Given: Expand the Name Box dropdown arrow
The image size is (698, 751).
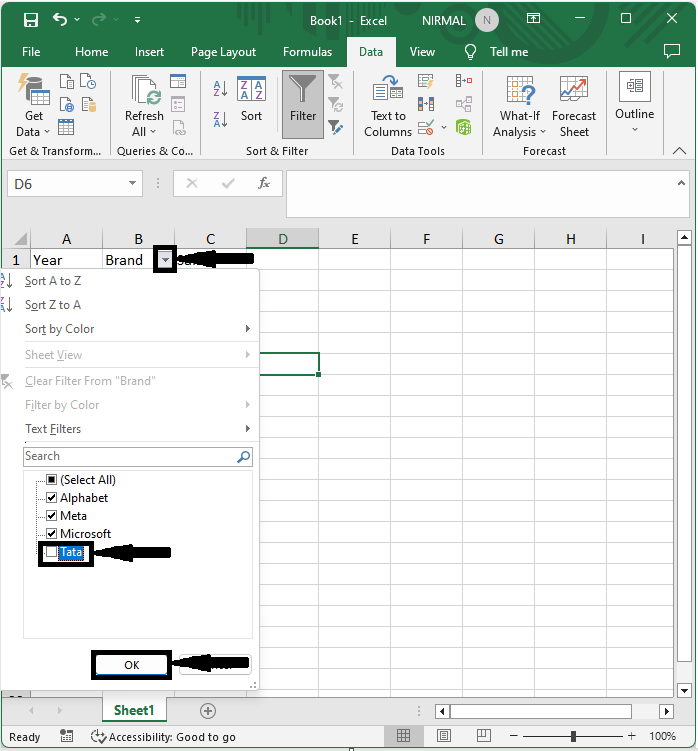Looking at the screenshot, I should click(132, 183).
